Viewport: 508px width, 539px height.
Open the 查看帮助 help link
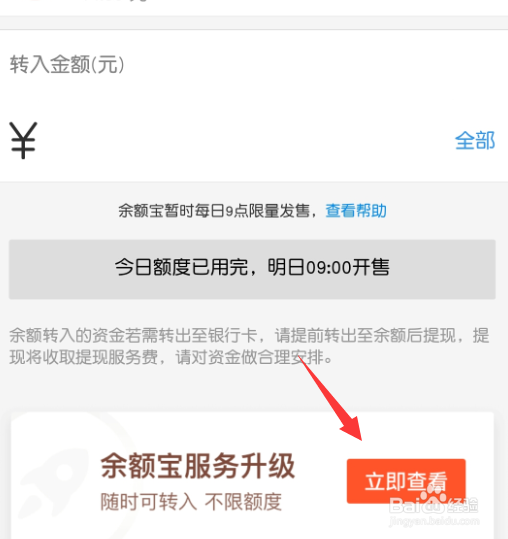coord(356,210)
